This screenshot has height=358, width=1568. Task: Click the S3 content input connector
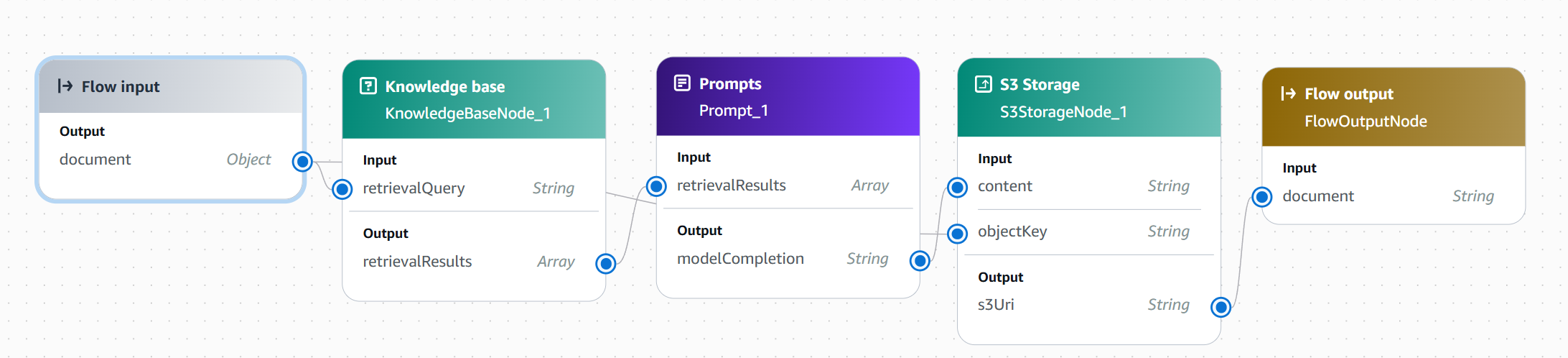[x=957, y=188]
